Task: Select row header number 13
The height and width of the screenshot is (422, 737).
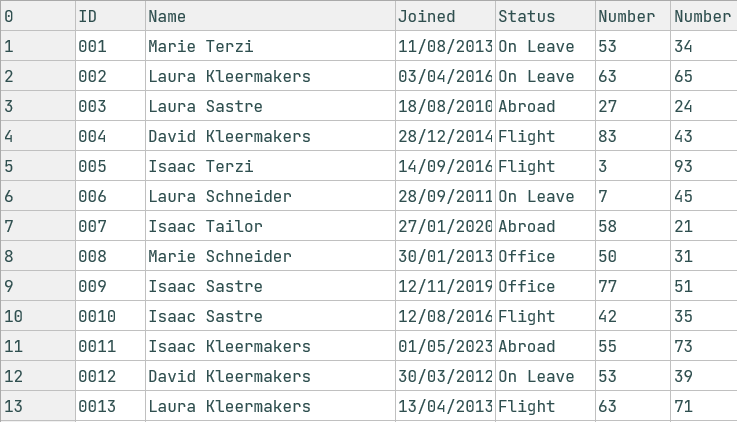Action: tap(37, 406)
